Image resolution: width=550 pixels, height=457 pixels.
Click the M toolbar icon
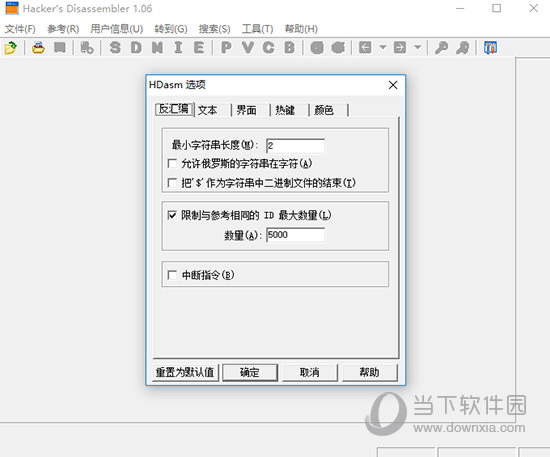point(157,47)
